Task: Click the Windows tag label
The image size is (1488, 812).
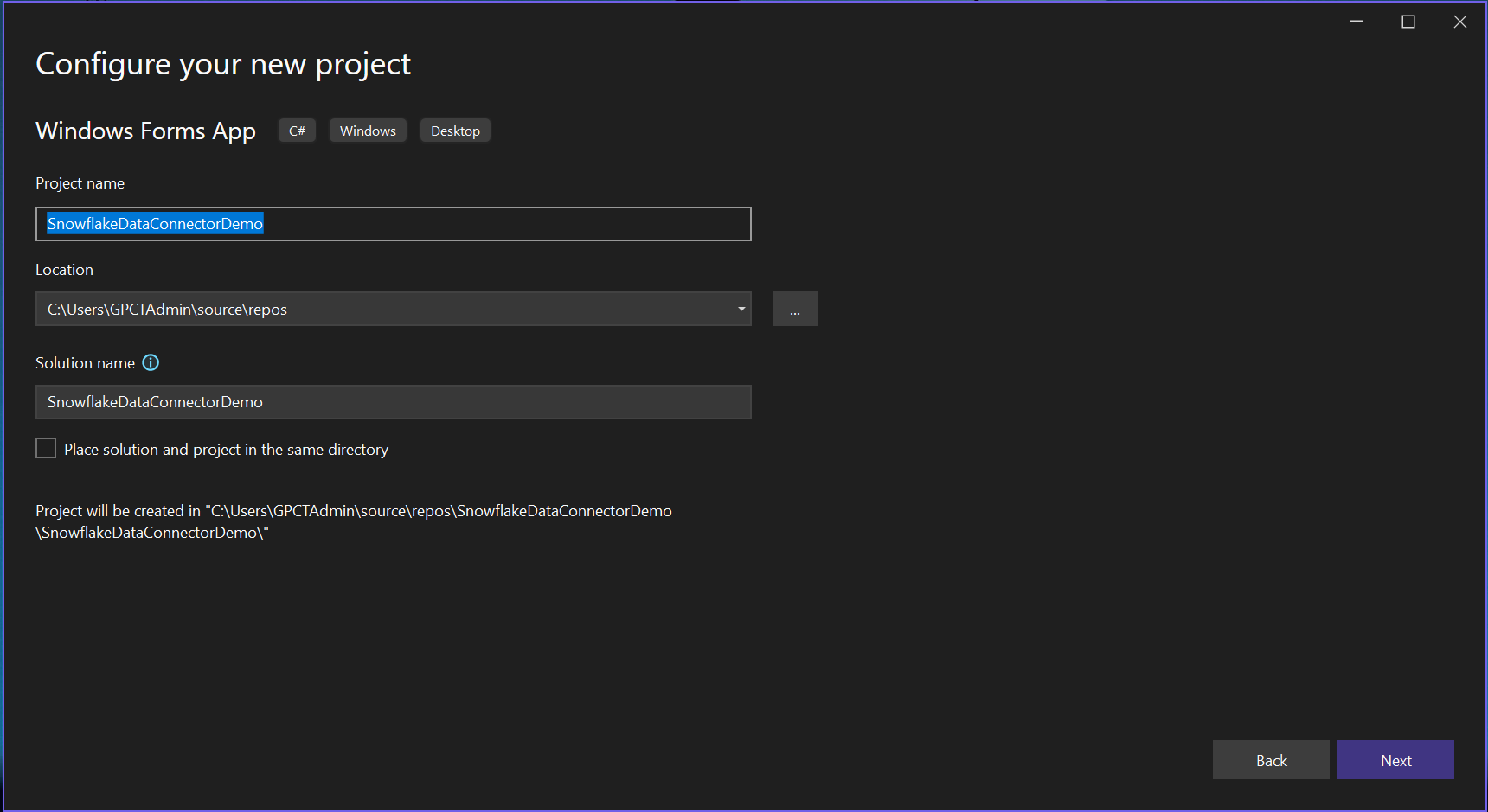Action: tap(368, 131)
